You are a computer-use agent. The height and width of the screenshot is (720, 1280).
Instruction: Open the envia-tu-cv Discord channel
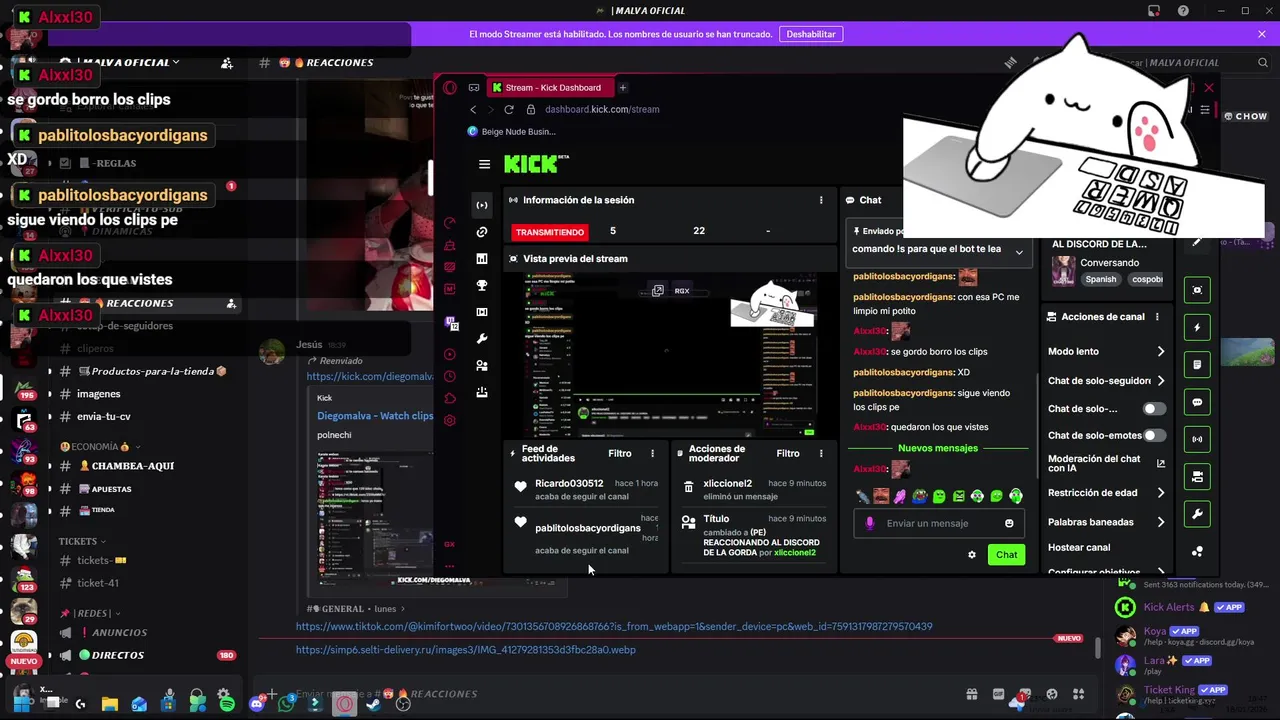[104, 416]
